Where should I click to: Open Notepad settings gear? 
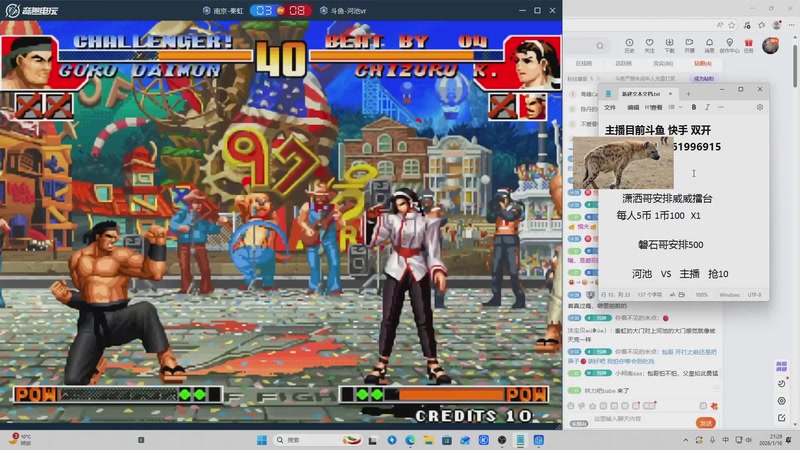coord(760,107)
